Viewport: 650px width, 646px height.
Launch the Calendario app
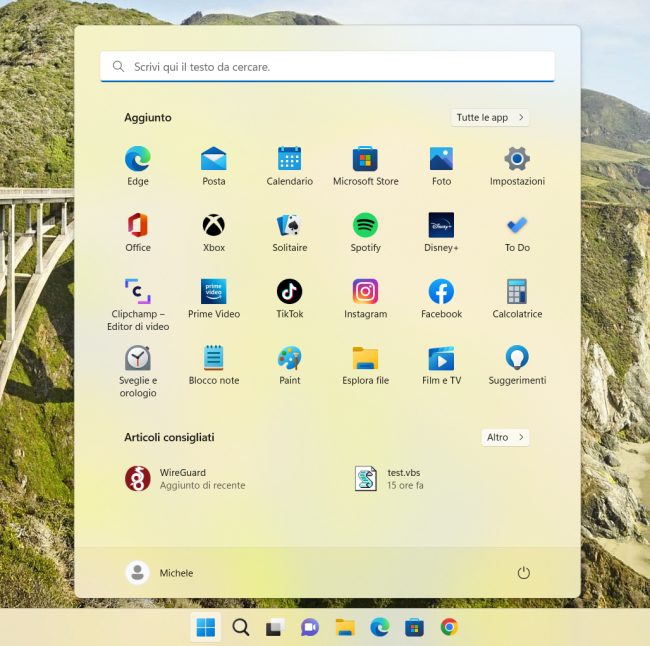click(x=289, y=166)
